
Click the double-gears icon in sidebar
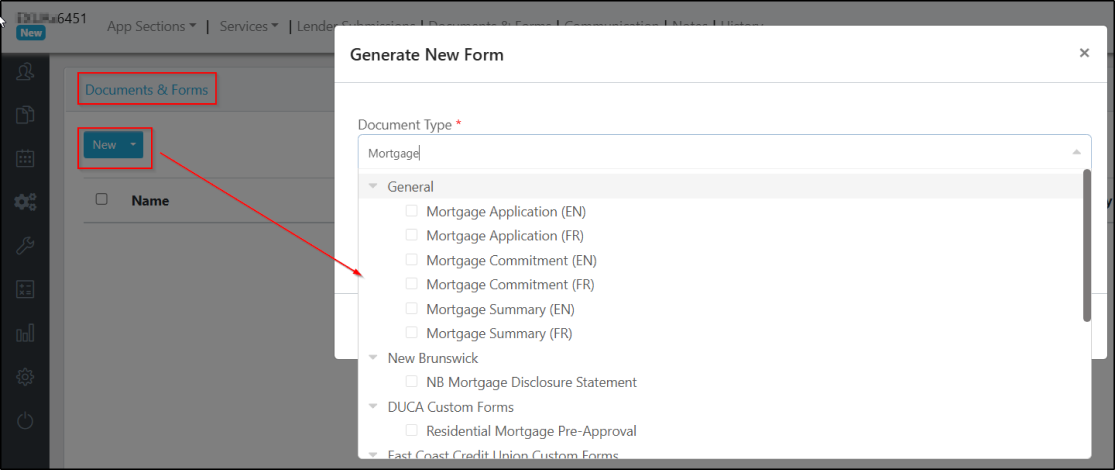pyautogui.click(x=25, y=202)
